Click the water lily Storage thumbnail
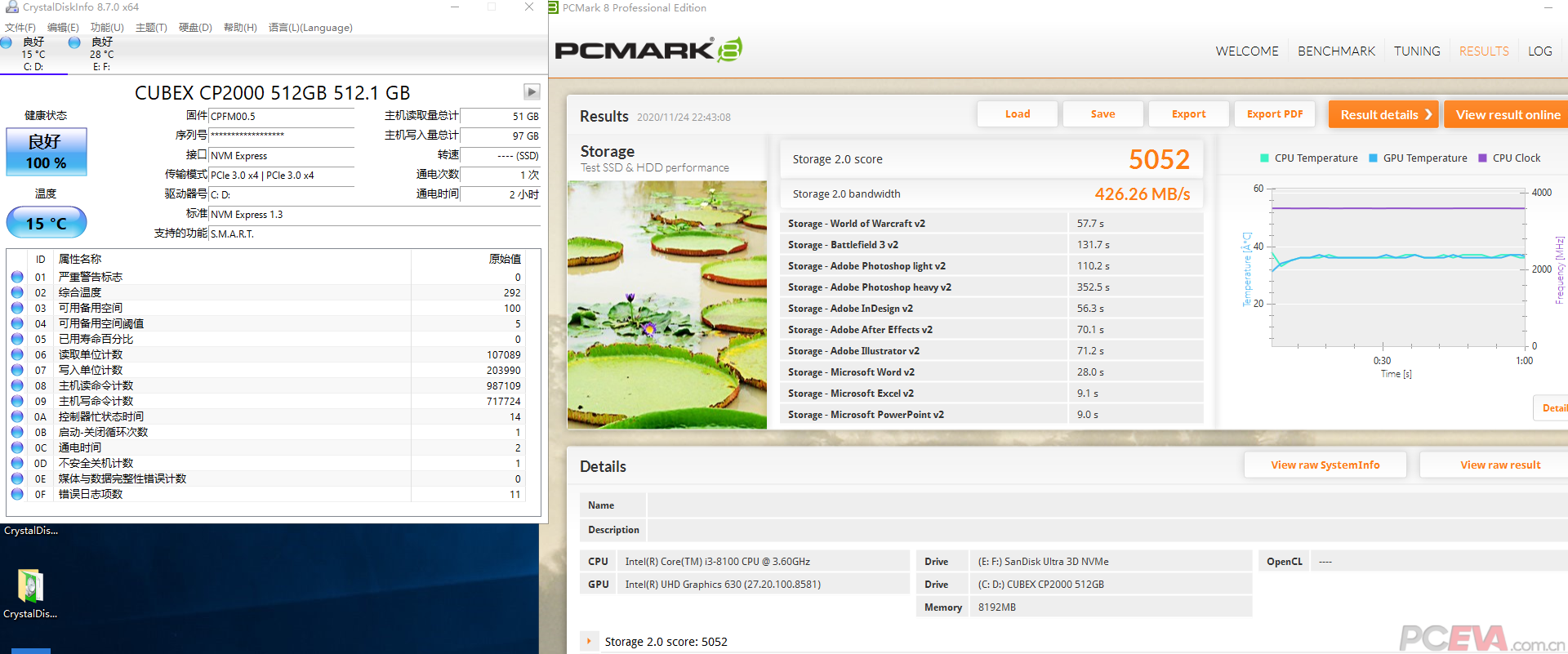Viewport: 1568px width, 654px height. coord(667,305)
